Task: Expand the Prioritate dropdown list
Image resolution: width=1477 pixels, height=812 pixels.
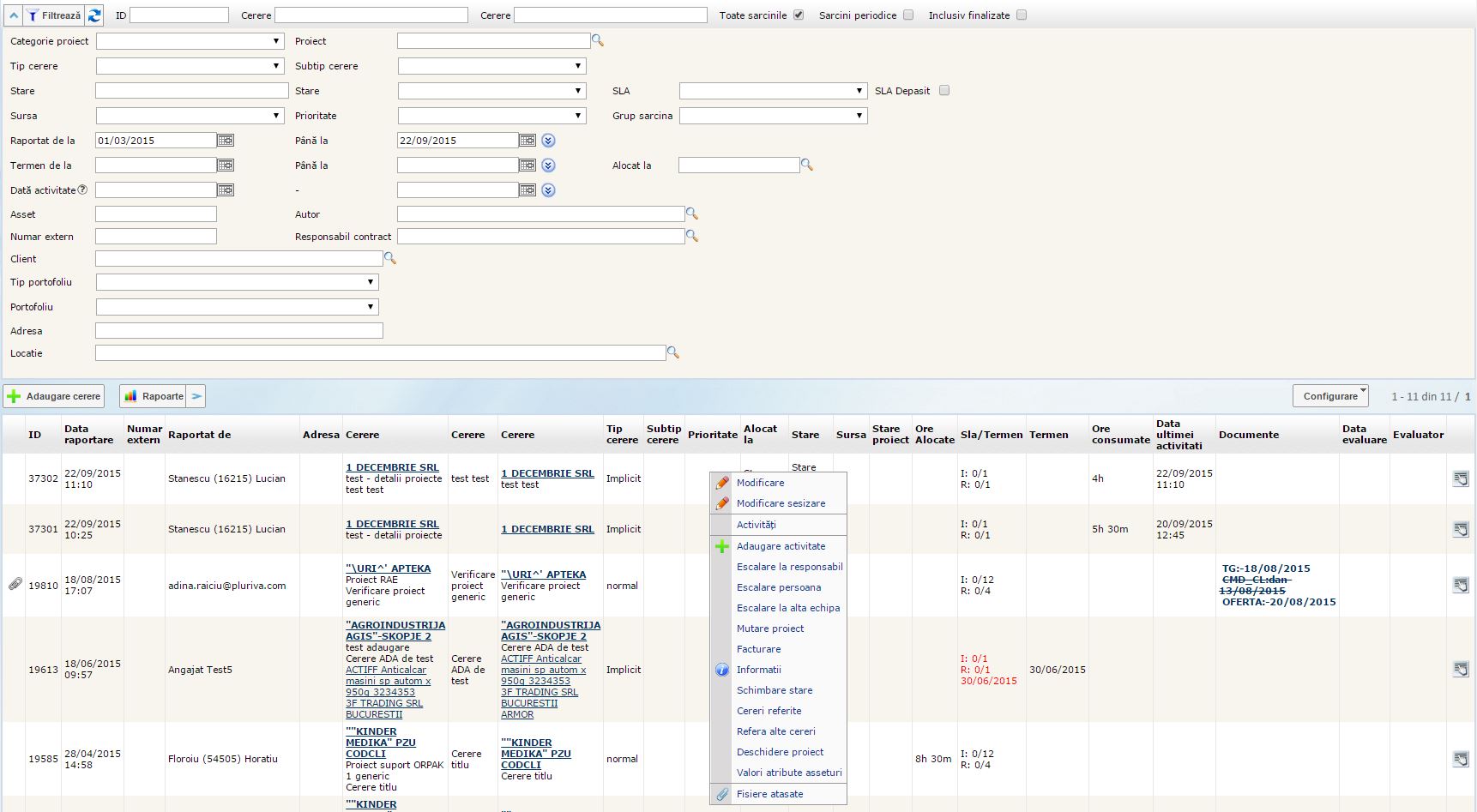Action: click(x=491, y=116)
